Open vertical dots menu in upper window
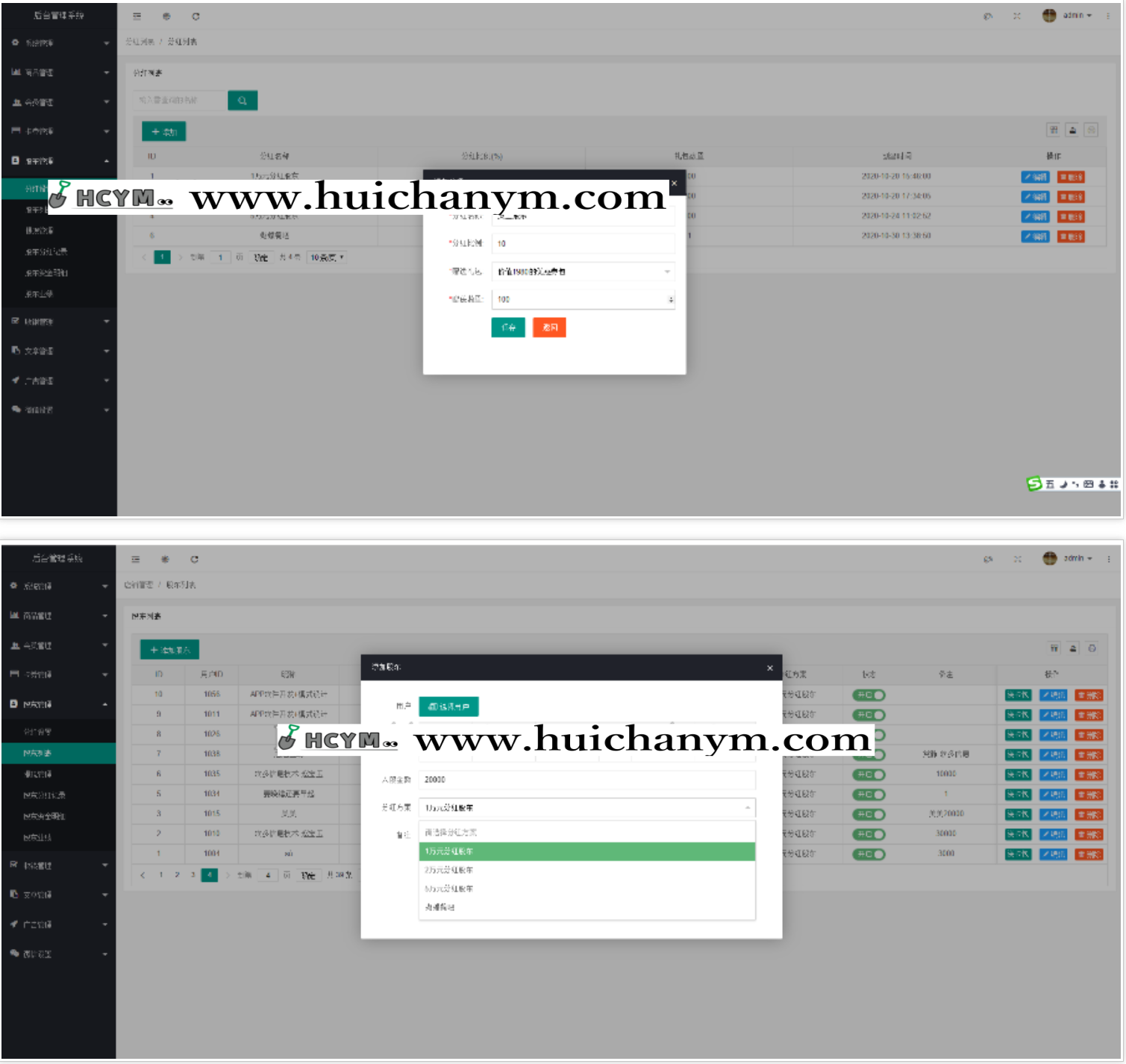Image resolution: width=1126 pixels, height=1064 pixels. point(1108,16)
